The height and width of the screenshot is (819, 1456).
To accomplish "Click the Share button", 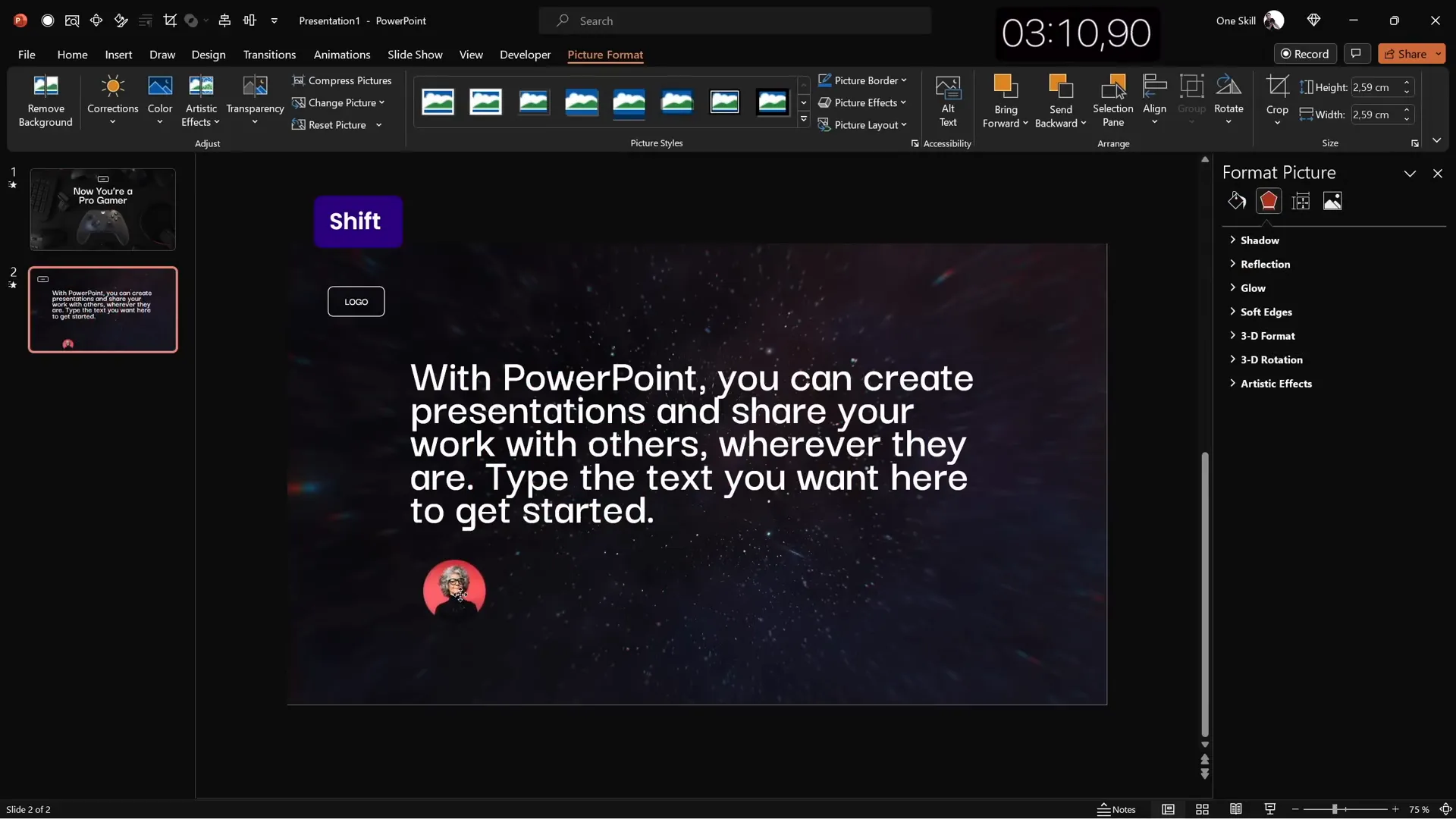I will tap(1405, 54).
